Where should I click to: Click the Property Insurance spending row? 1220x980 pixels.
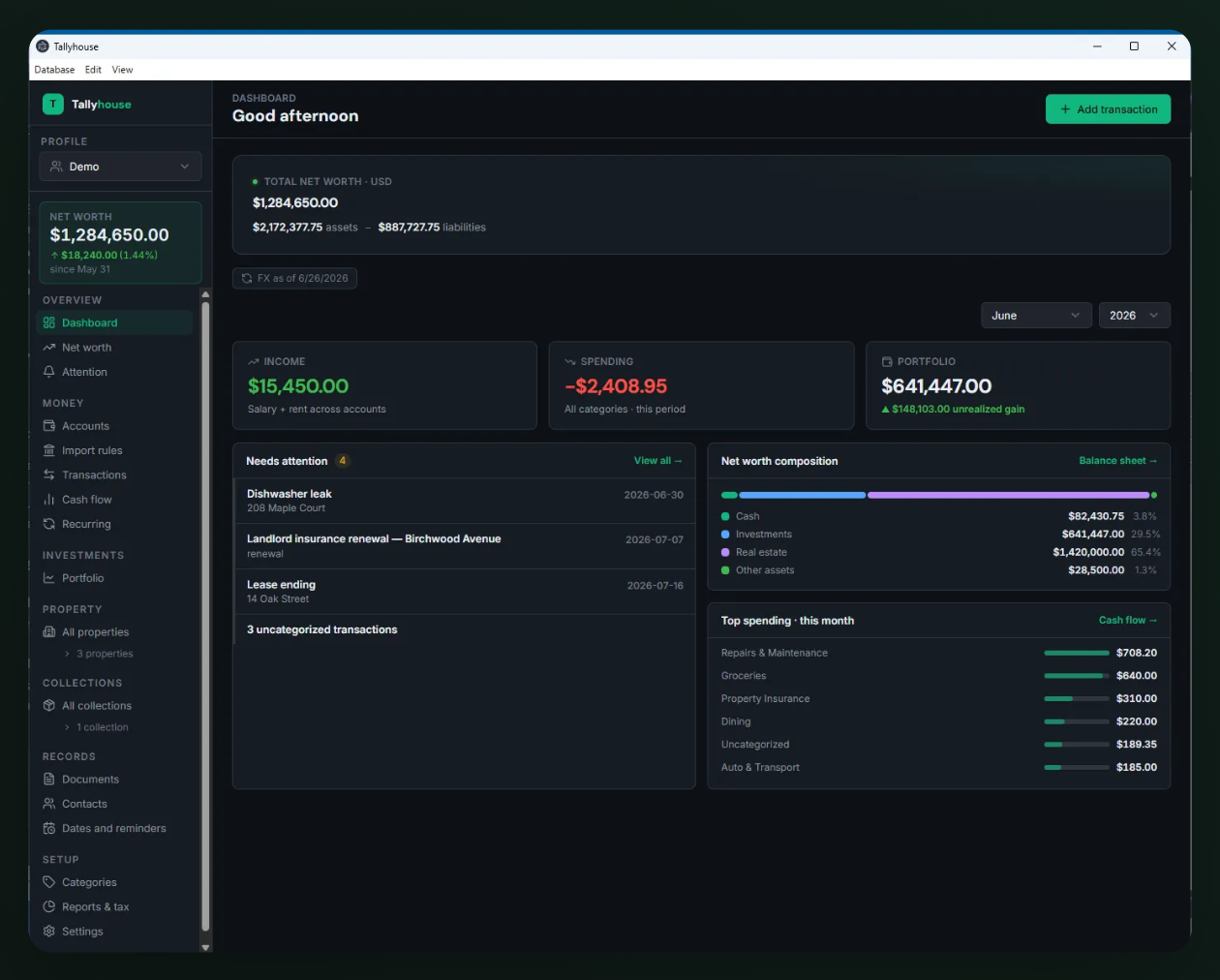(939, 699)
